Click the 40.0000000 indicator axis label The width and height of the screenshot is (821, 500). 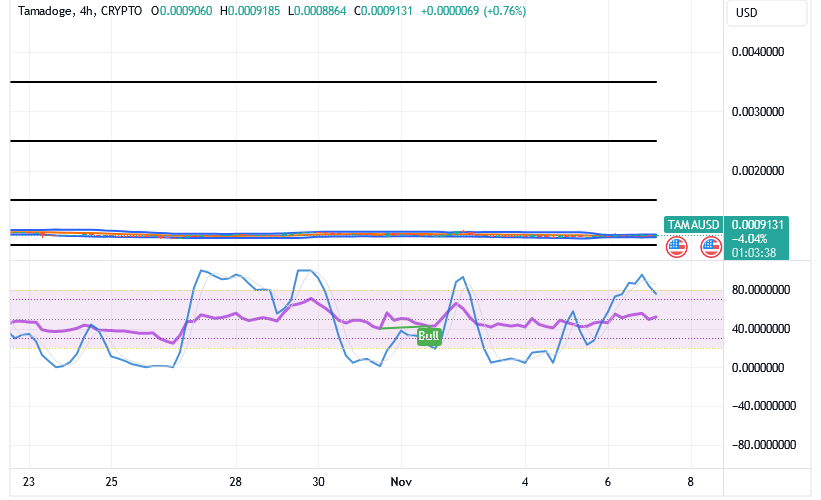761,329
